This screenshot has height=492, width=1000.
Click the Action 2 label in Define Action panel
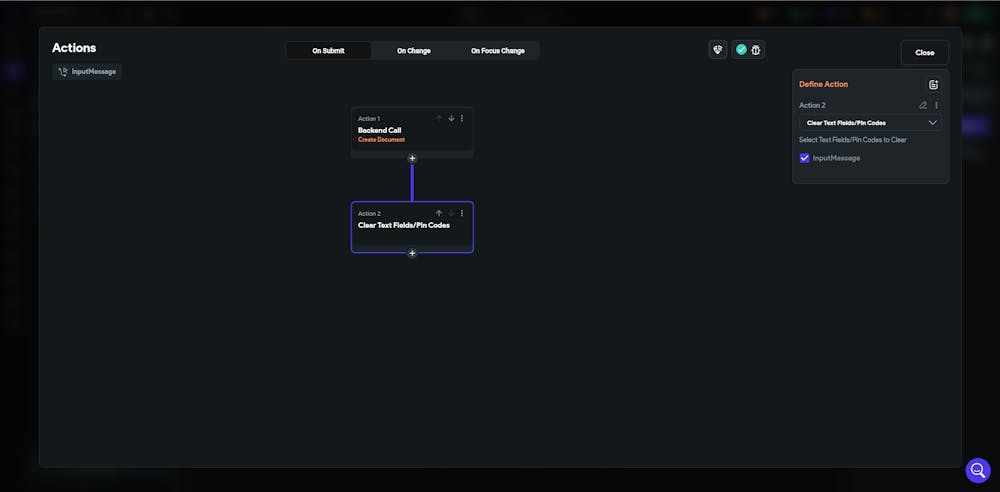pos(812,105)
